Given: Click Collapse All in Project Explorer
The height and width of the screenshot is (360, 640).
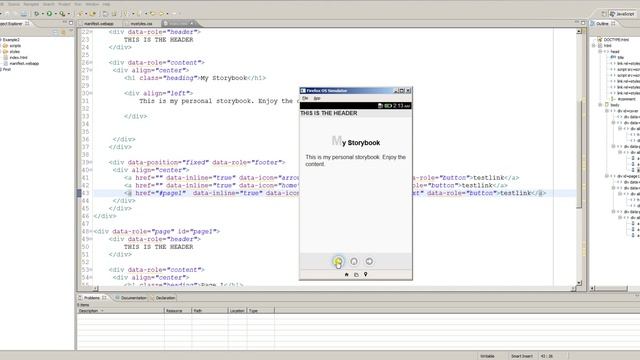Looking at the screenshot, I should pos(55,32).
